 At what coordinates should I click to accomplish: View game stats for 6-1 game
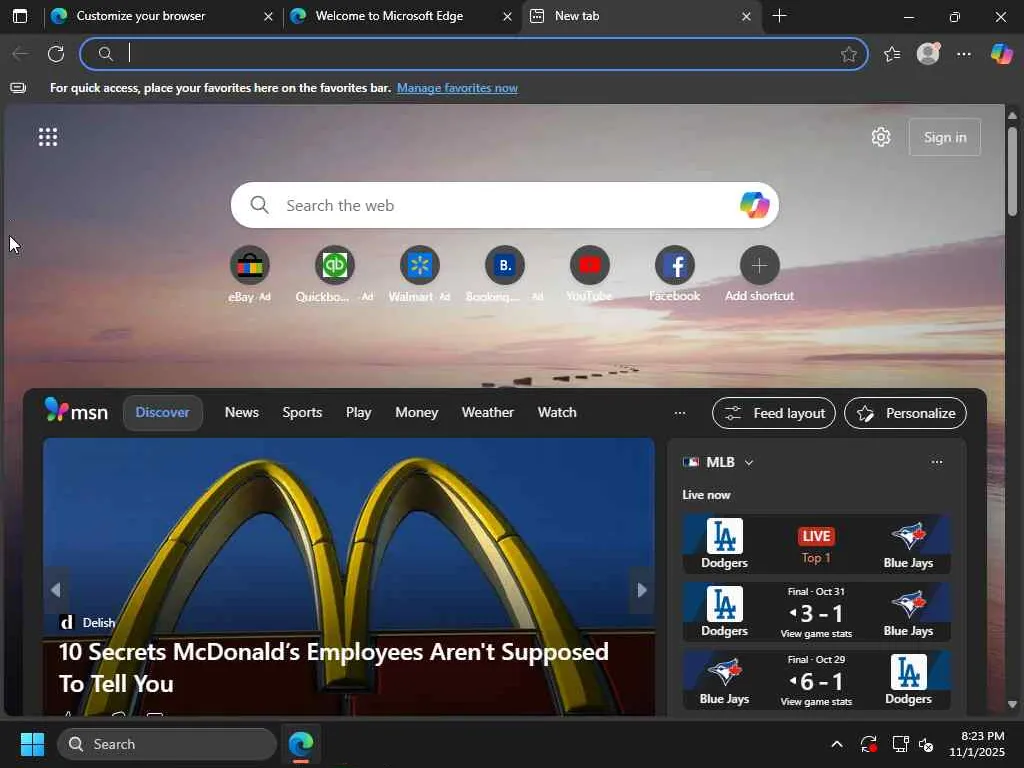[816, 702]
